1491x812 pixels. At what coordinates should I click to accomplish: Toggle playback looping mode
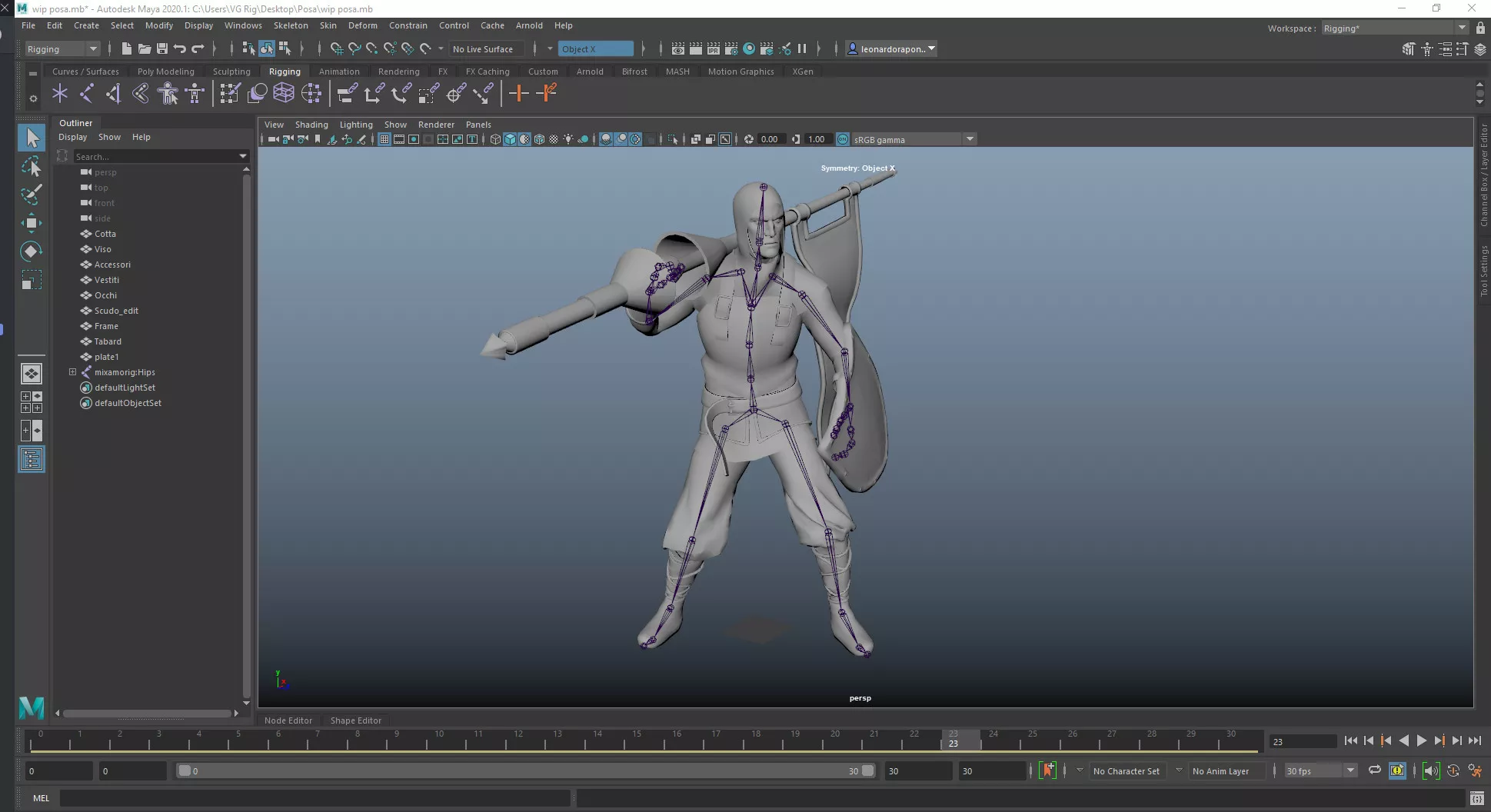pos(1374,770)
